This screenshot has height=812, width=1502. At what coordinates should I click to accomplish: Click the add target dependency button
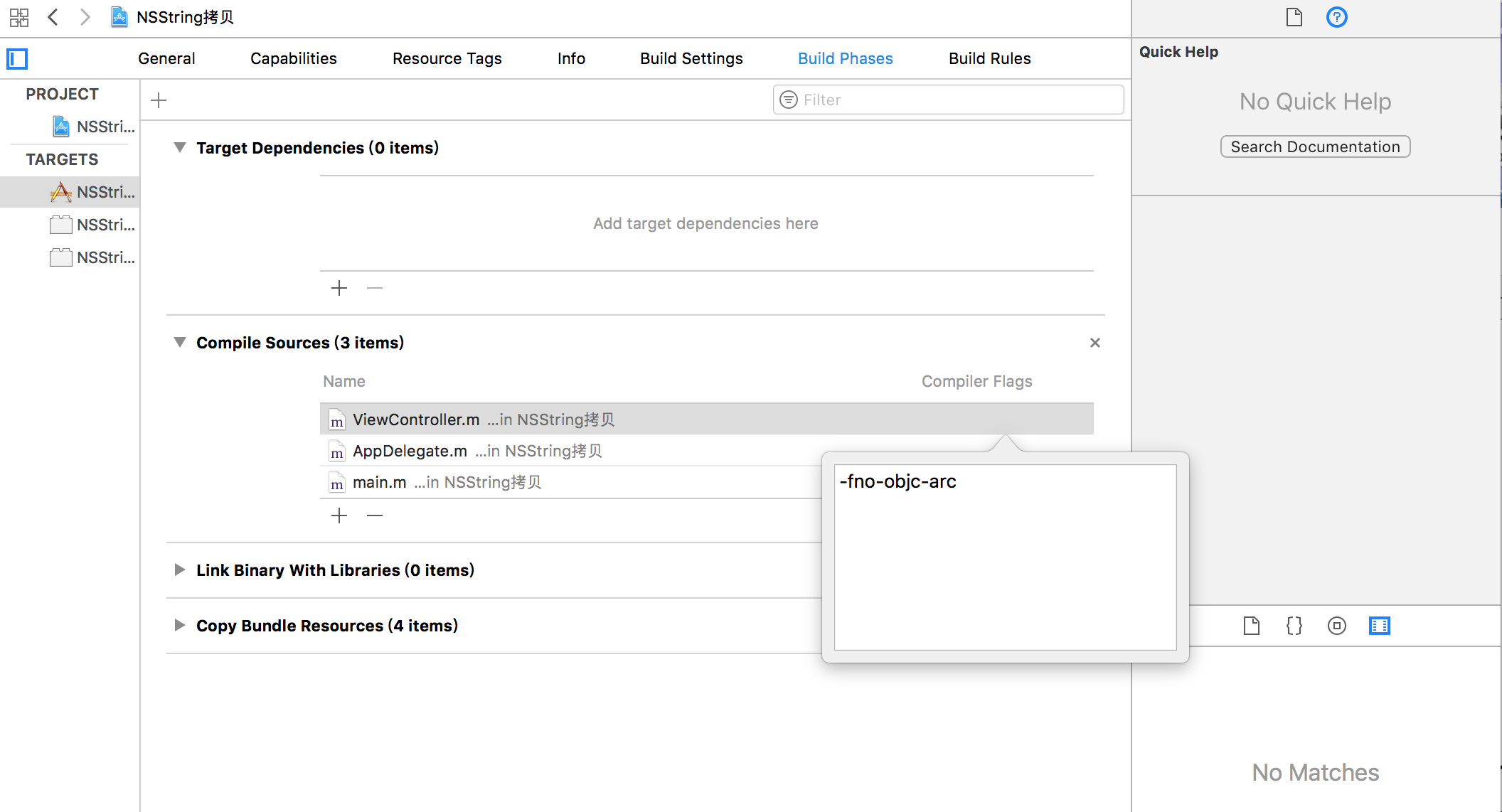coord(340,288)
